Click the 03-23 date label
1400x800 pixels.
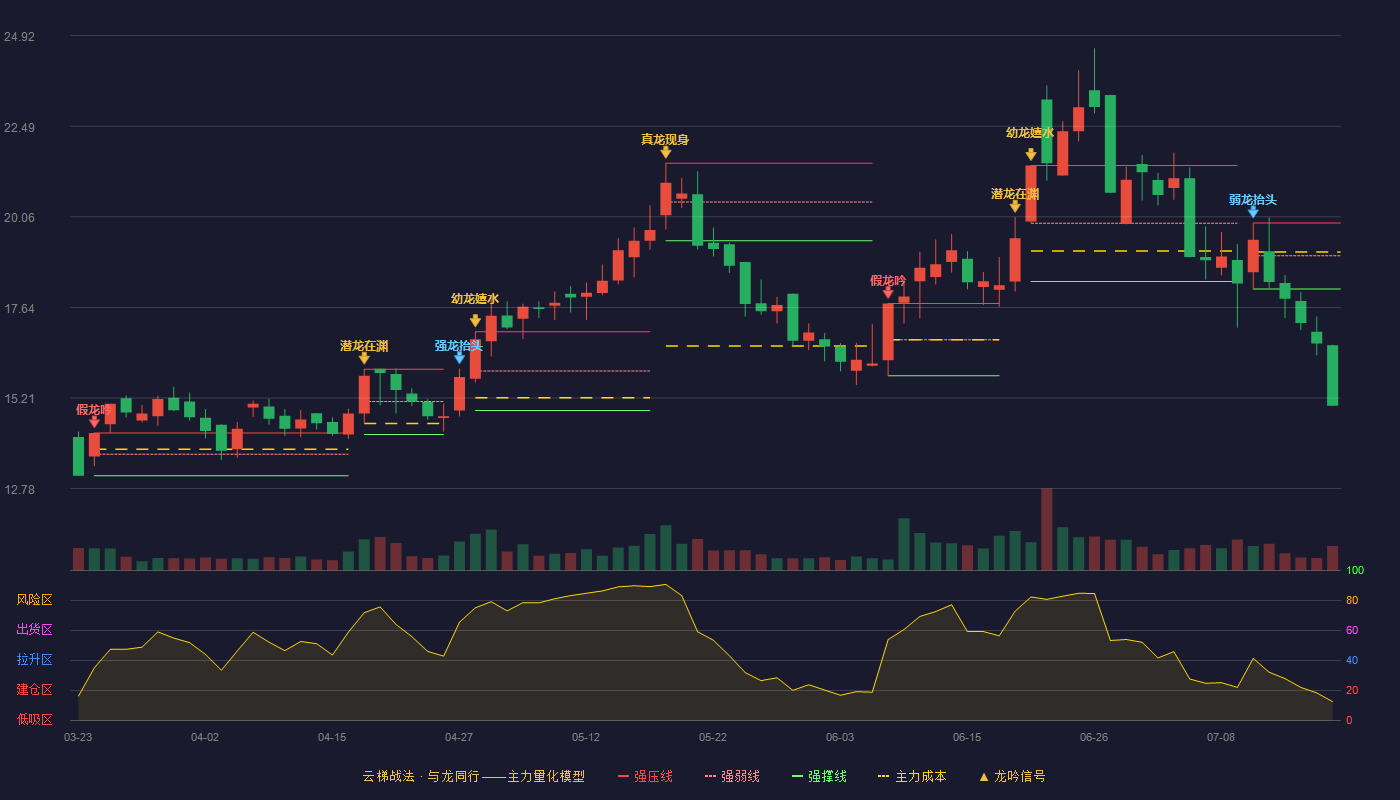tap(78, 737)
